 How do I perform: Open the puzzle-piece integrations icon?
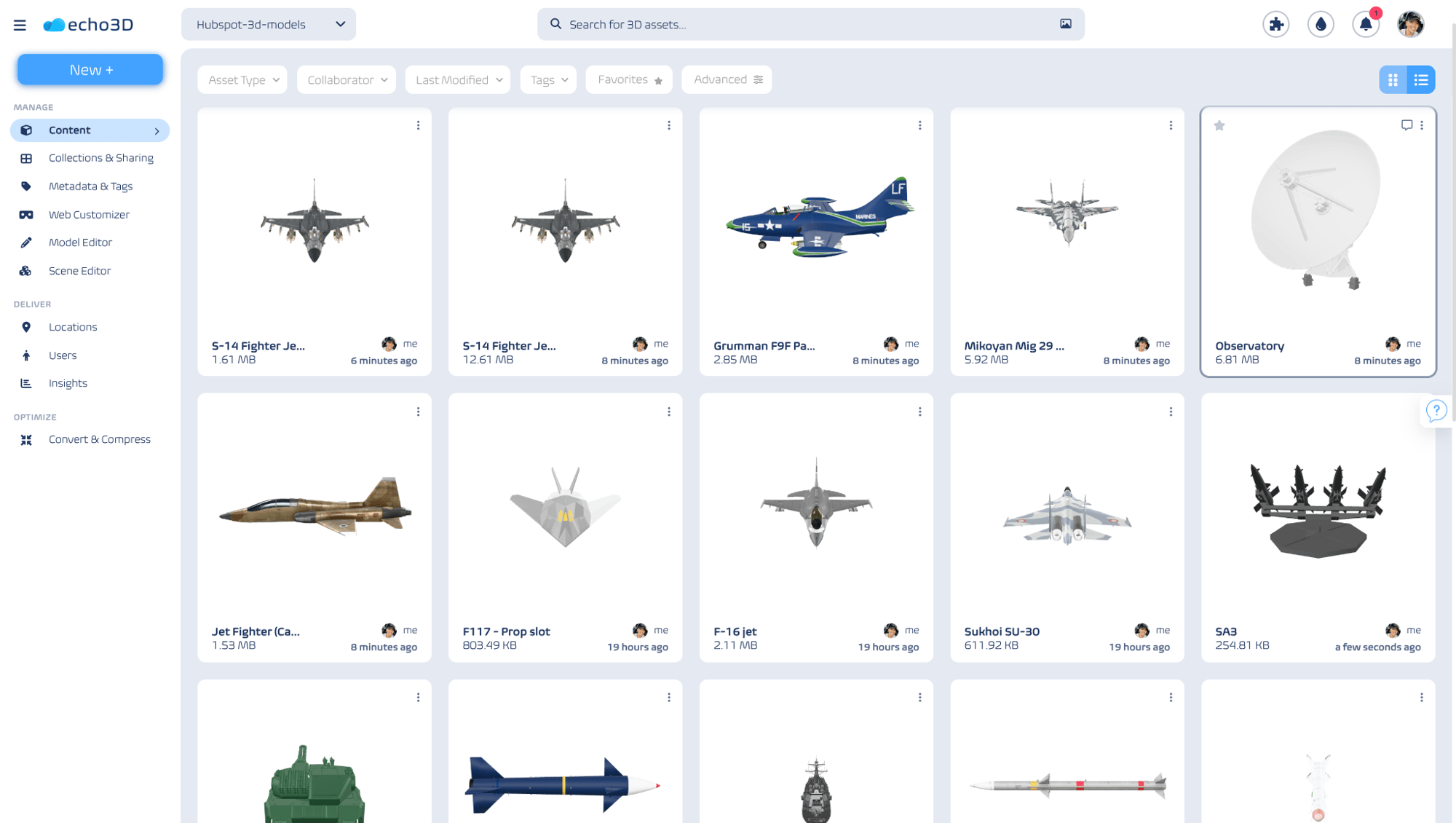[1275, 24]
